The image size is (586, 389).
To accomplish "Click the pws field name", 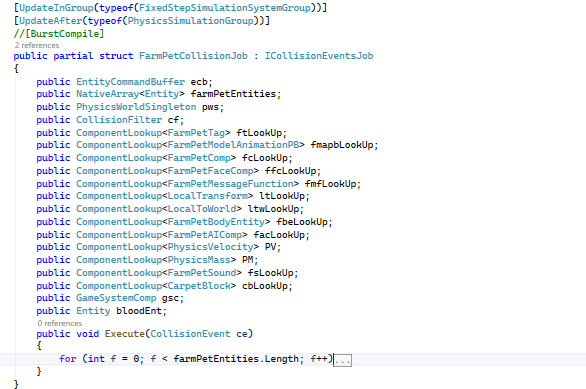I will pyautogui.click(x=210, y=107).
